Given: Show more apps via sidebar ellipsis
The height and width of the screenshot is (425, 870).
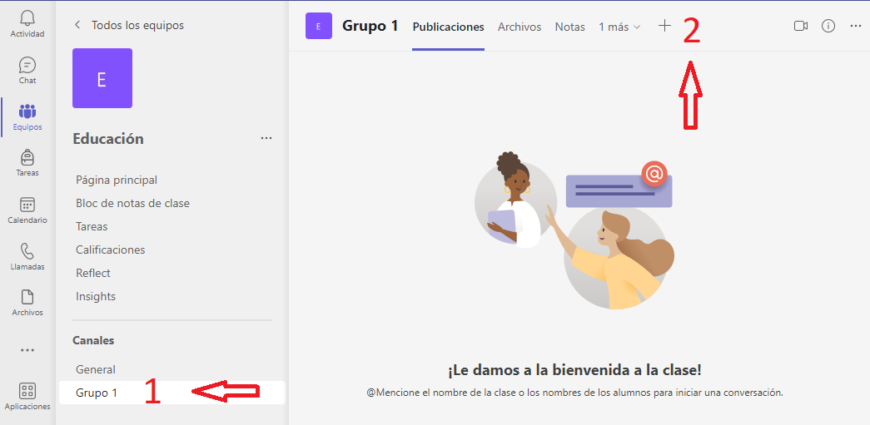Looking at the screenshot, I should point(27,350).
